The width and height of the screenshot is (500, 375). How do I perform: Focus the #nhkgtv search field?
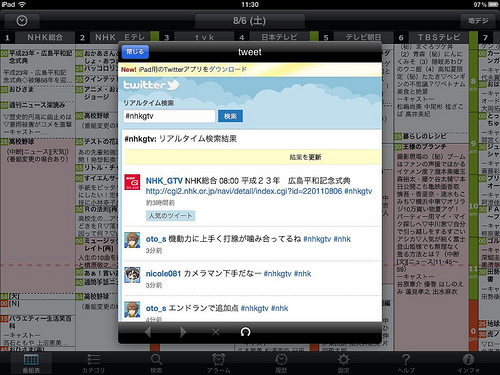tap(169, 116)
